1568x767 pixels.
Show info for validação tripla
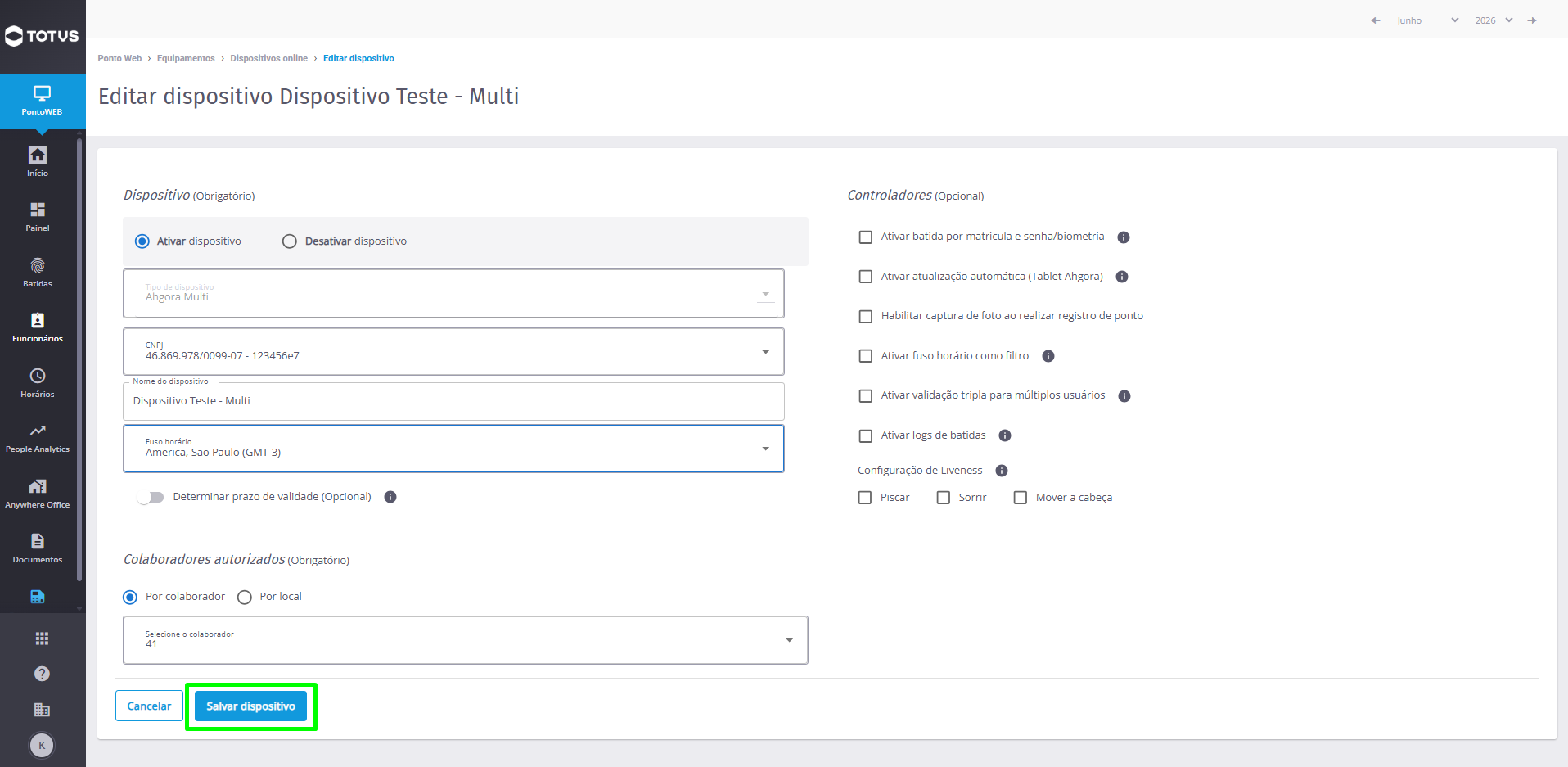coord(1124,396)
